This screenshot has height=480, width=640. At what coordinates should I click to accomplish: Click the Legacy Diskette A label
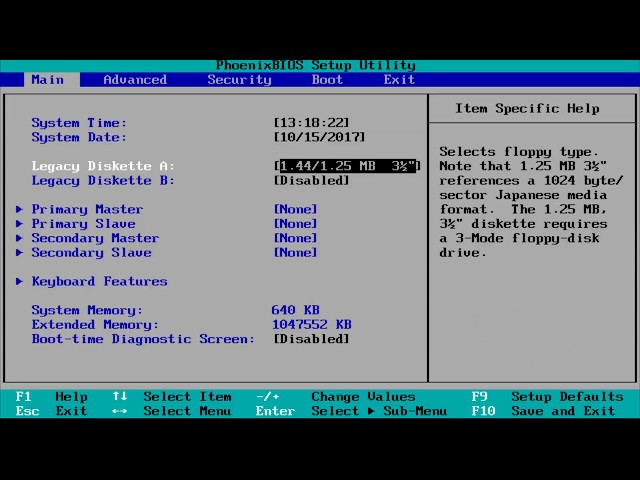coord(103,166)
